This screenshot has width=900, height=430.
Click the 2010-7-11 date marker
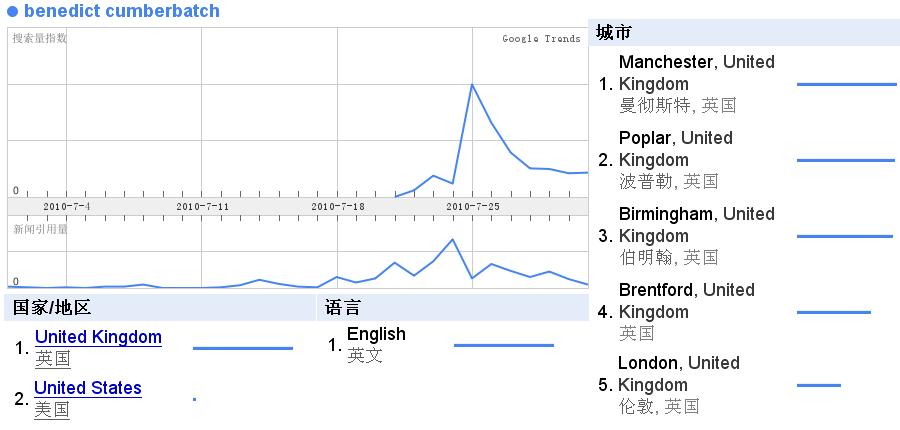tap(203, 206)
